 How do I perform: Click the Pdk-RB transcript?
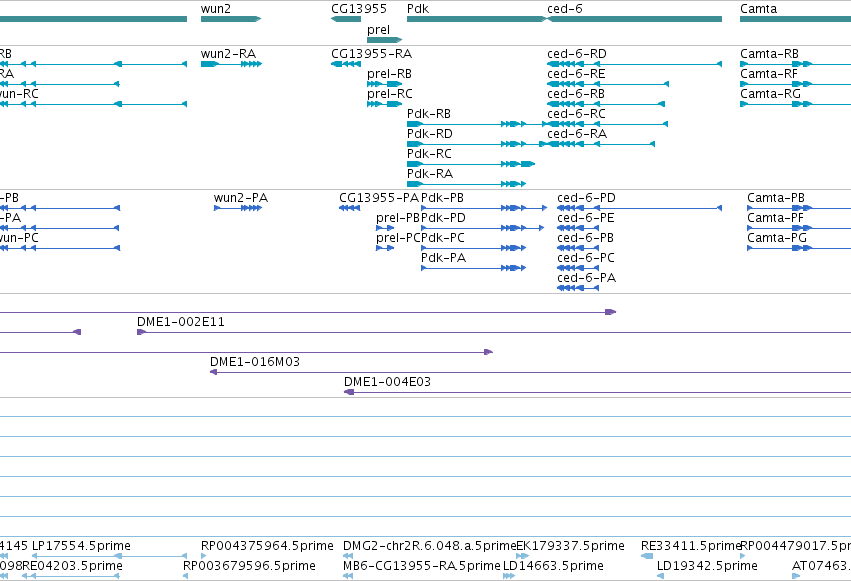(477, 124)
